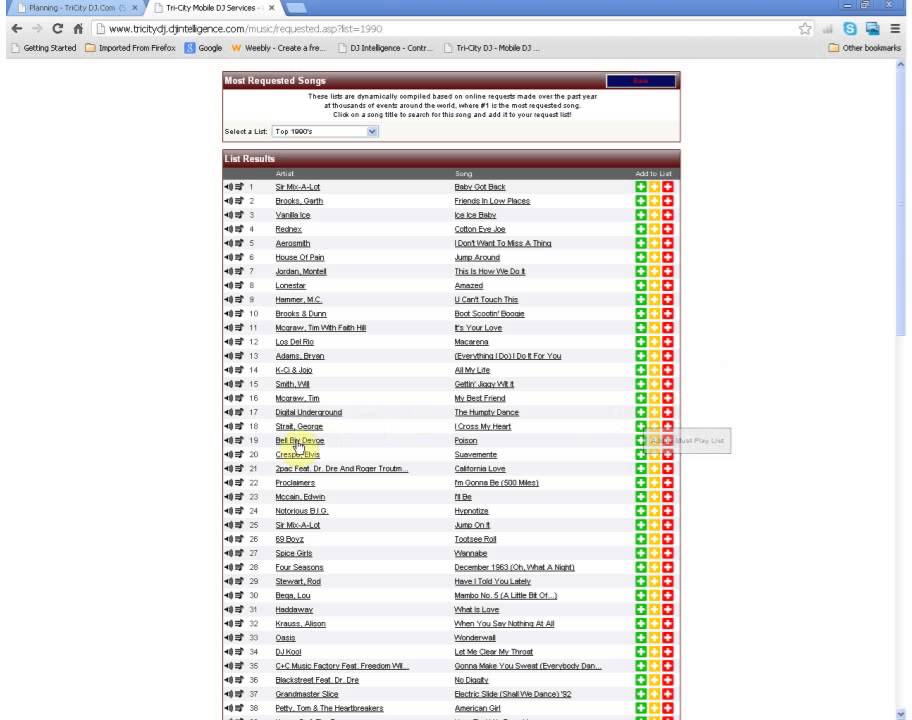Screen dimensions: 912x720
Task: Click the Sir Mix-A-Lot artist link at rank 1
Action: (x=297, y=187)
